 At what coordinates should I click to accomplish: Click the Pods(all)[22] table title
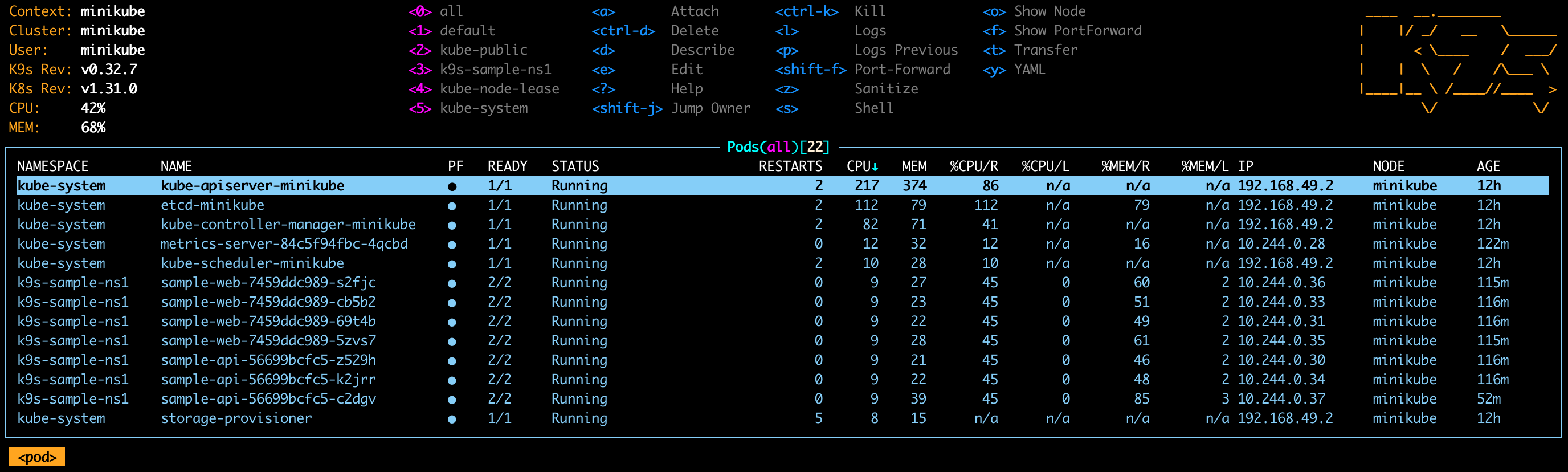click(778, 148)
